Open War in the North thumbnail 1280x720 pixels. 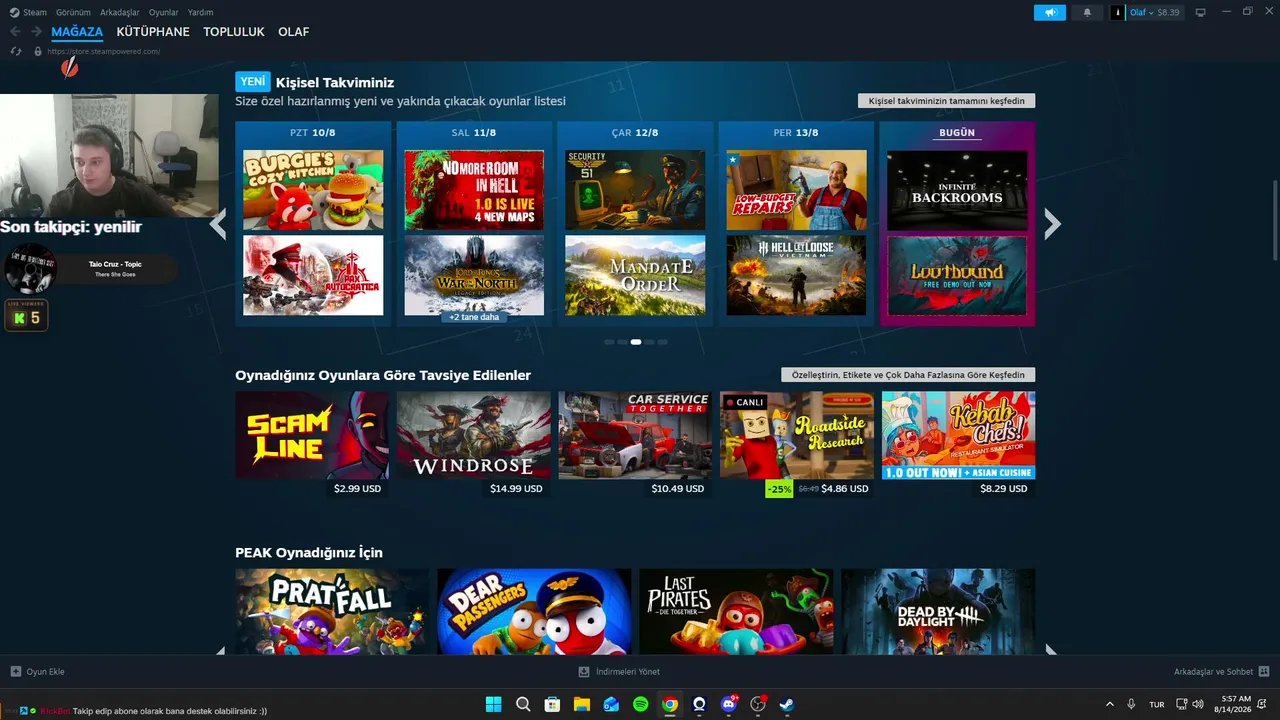pyautogui.click(x=474, y=275)
